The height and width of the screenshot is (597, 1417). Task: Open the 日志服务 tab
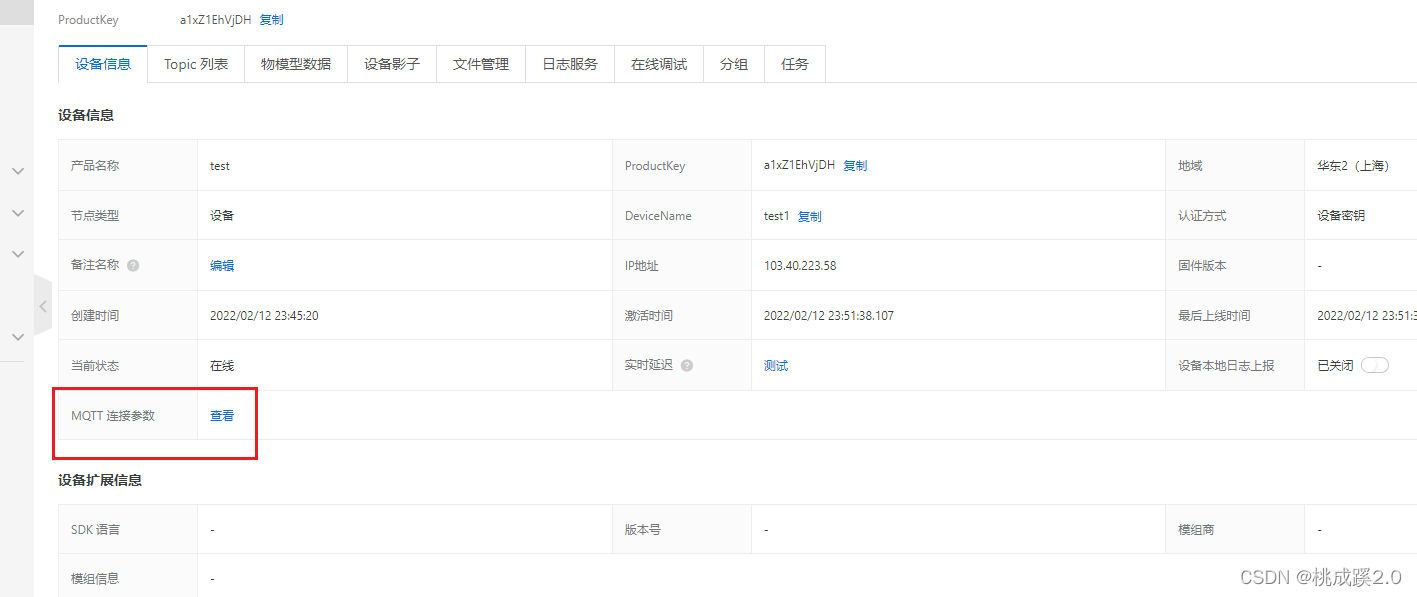click(570, 64)
